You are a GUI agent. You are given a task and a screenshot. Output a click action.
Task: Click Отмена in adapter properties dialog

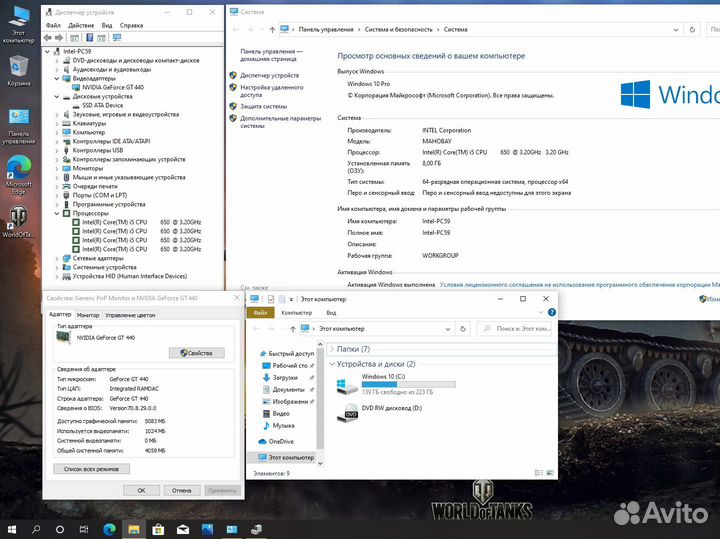click(182, 490)
